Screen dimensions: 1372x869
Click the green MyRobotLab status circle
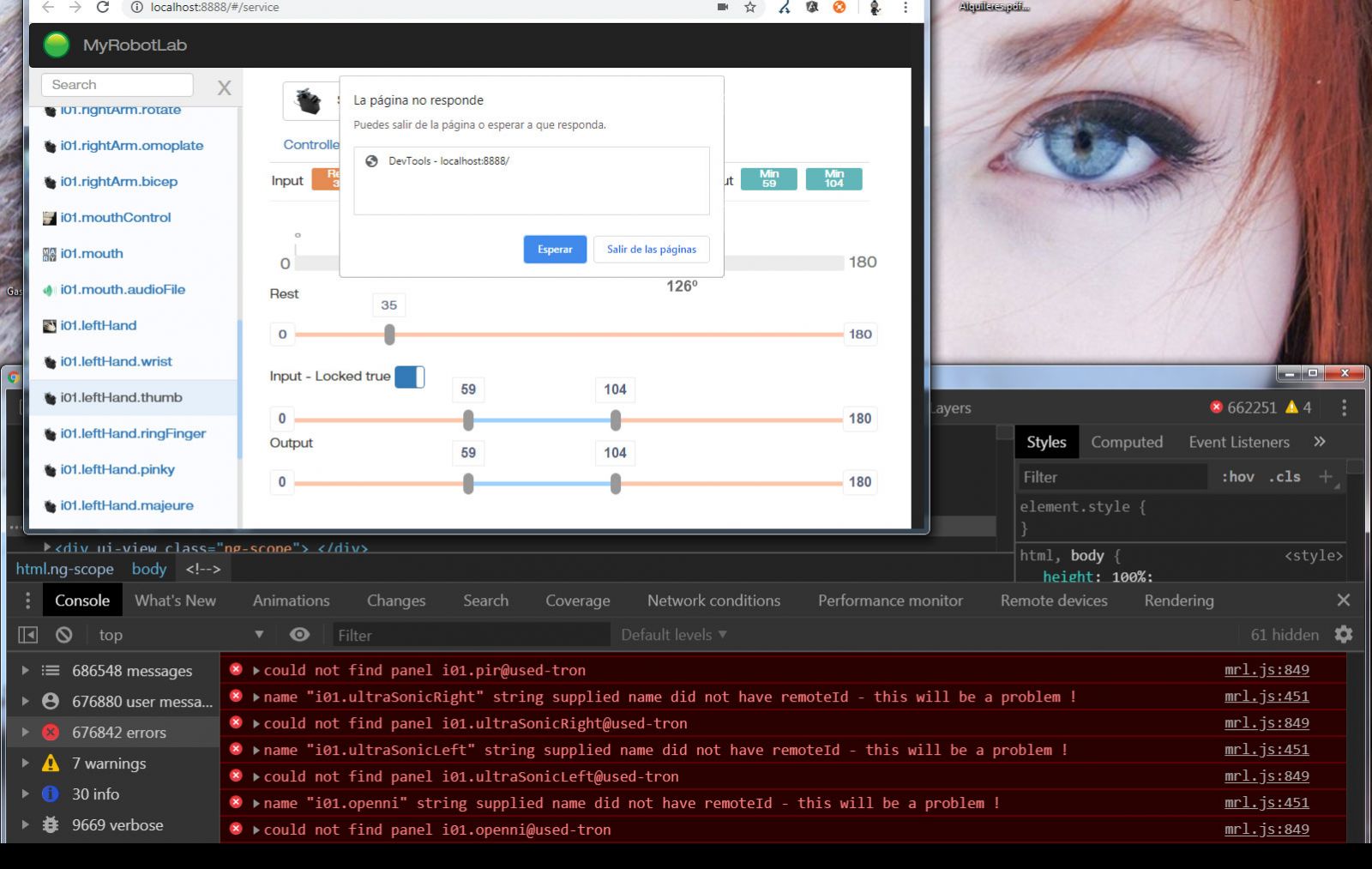point(57,45)
